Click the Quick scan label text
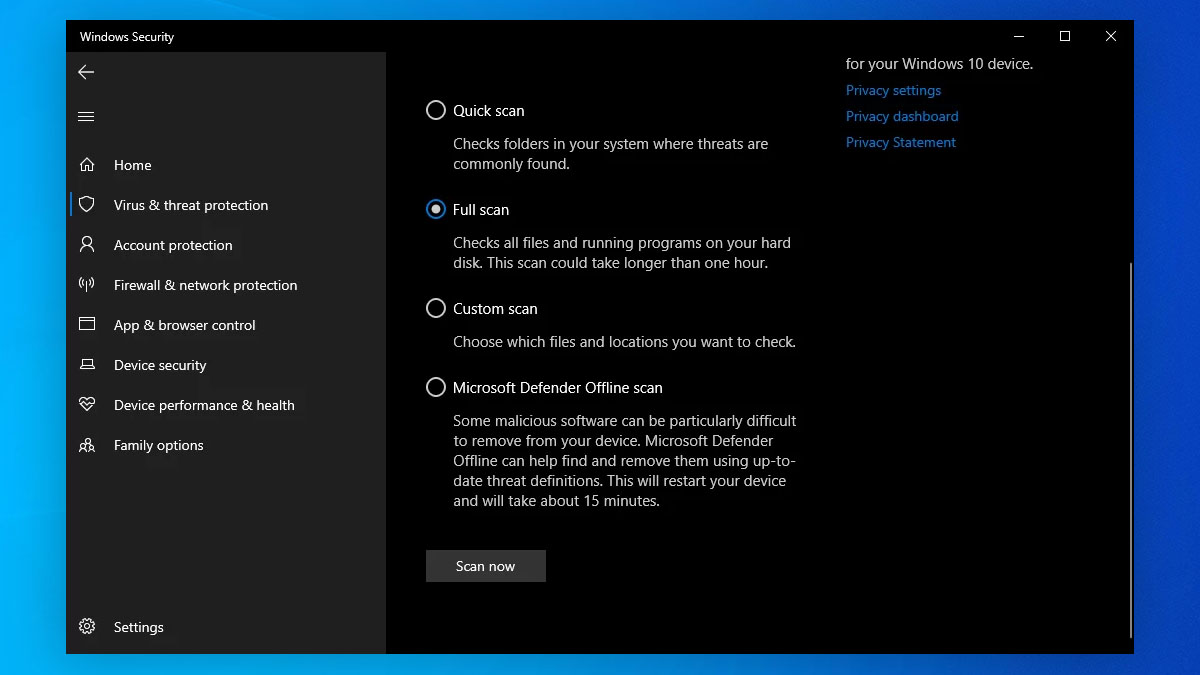 tap(489, 111)
